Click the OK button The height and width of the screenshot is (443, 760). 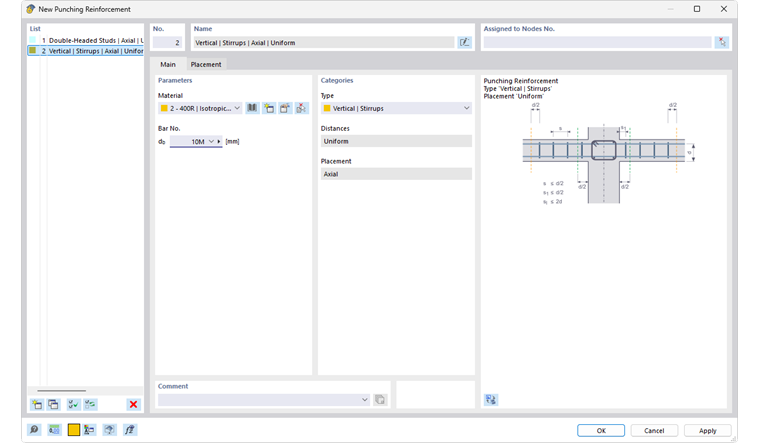pyautogui.click(x=601, y=430)
